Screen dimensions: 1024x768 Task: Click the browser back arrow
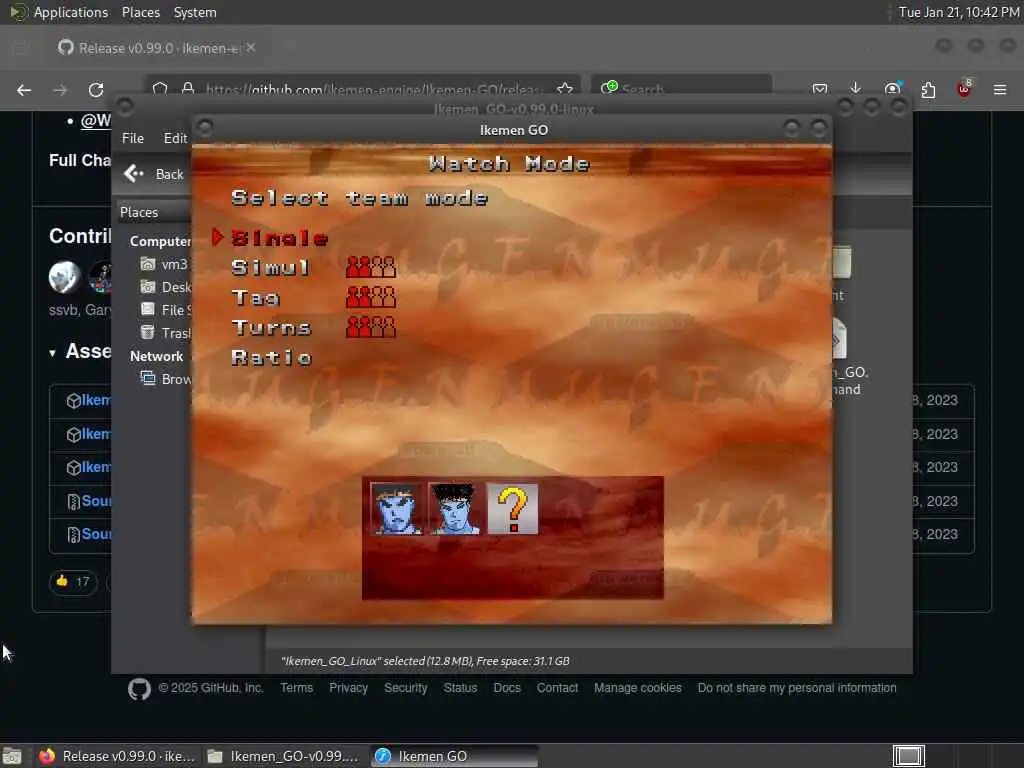[24, 90]
